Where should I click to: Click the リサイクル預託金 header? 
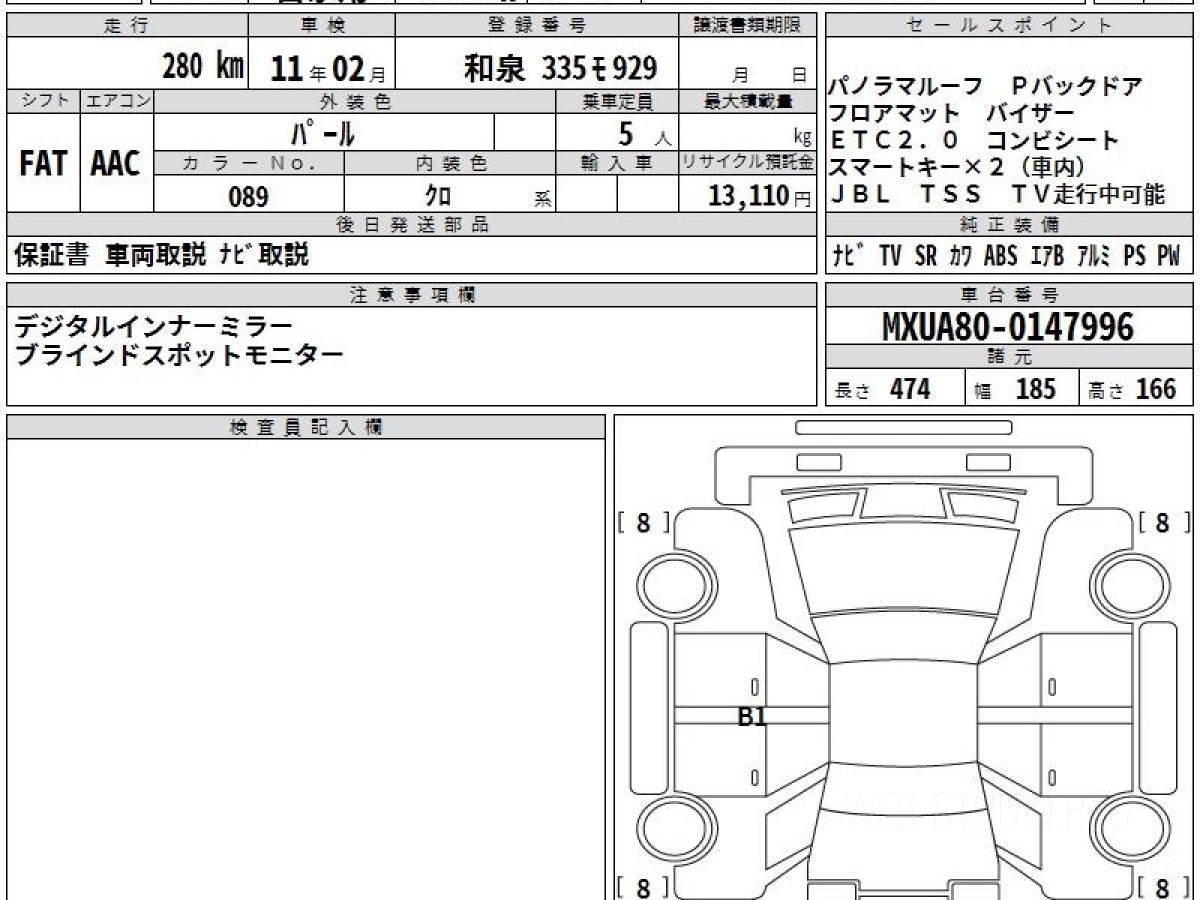[x=748, y=163]
